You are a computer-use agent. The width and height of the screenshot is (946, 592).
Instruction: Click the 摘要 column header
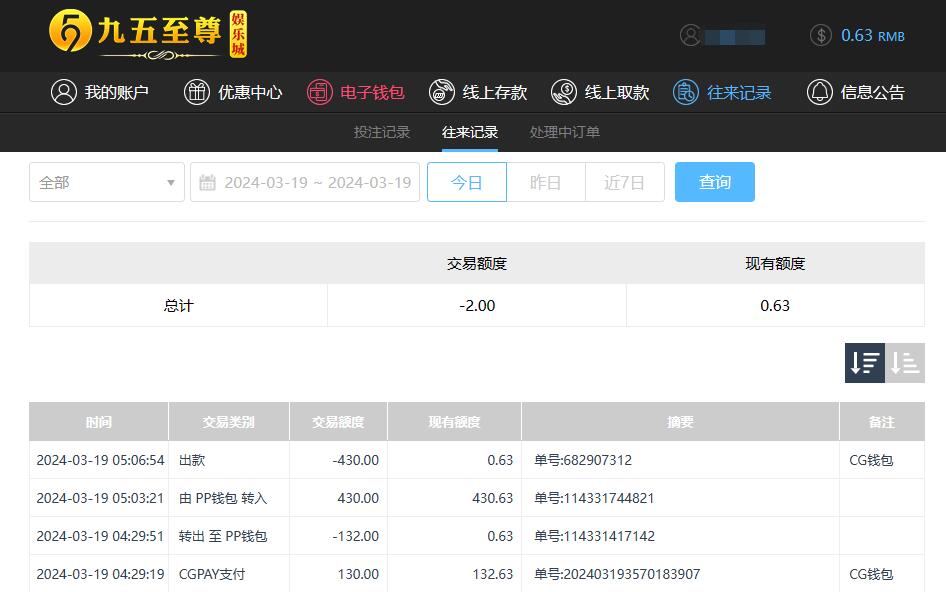(x=681, y=422)
